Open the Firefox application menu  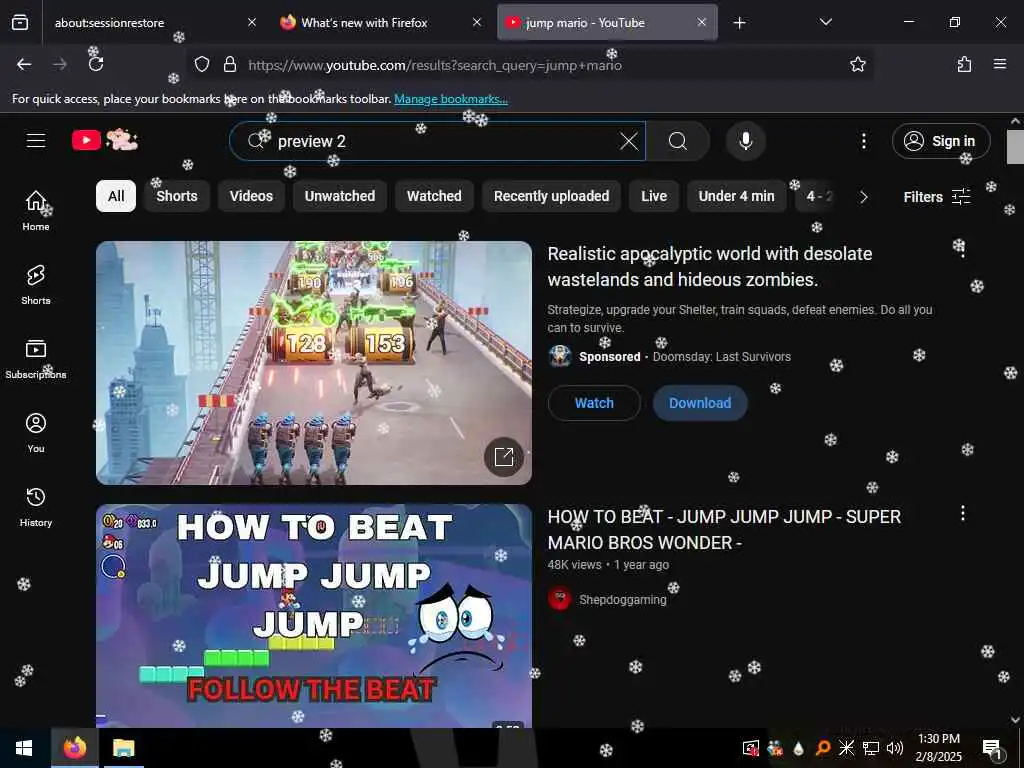1000,64
